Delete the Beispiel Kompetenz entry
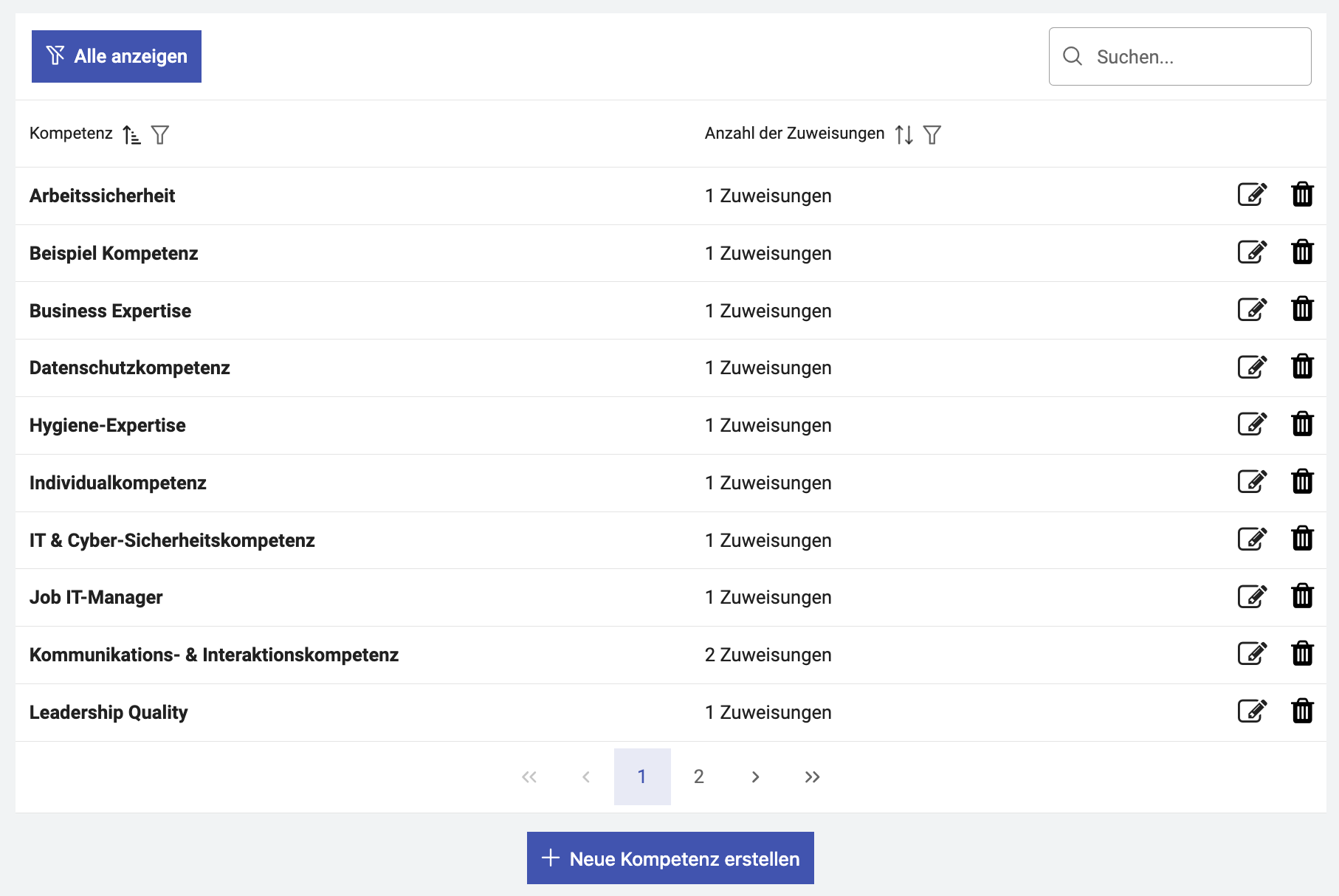Screen dimensions: 1339x896 click(1302, 252)
